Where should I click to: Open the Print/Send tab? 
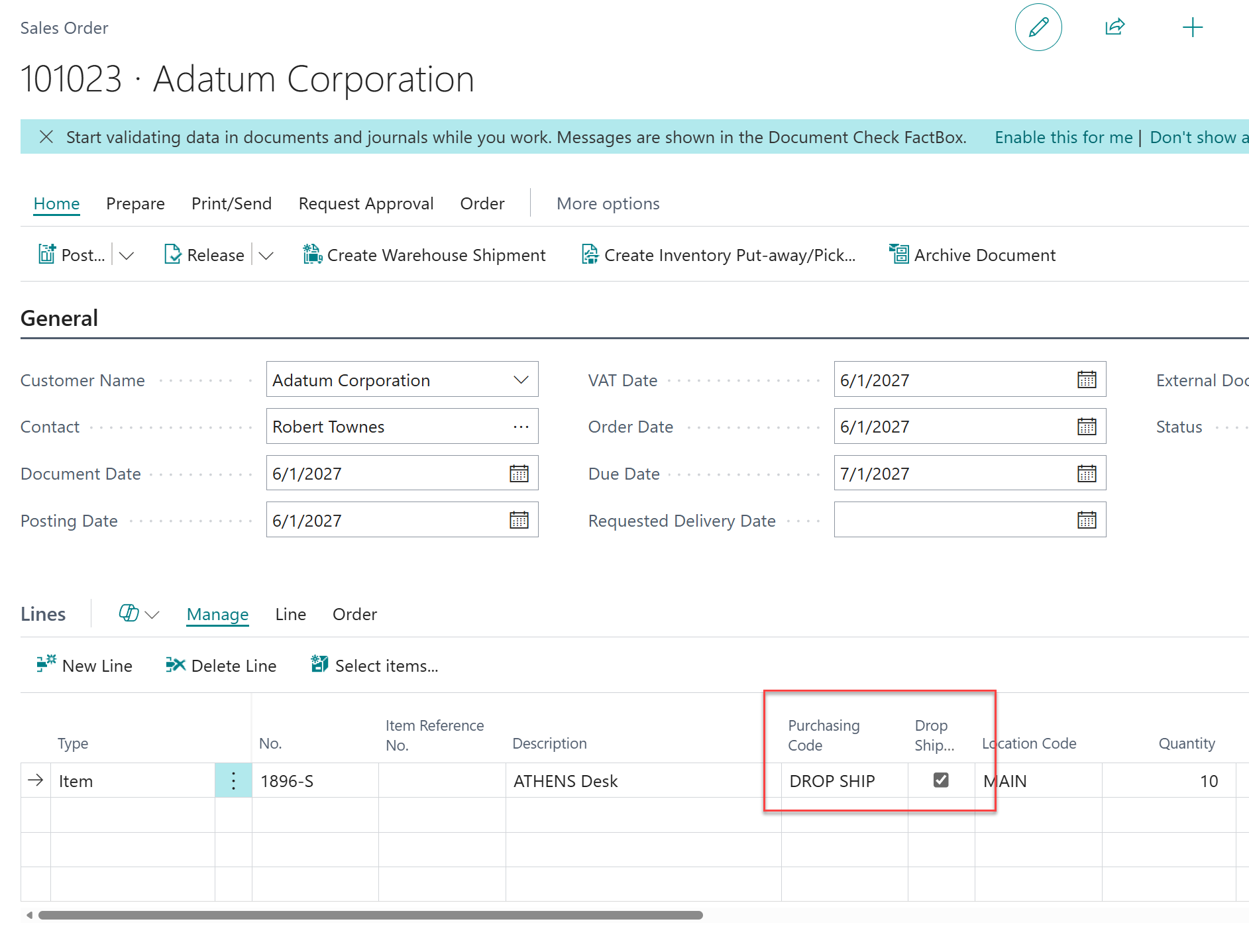[231, 203]
